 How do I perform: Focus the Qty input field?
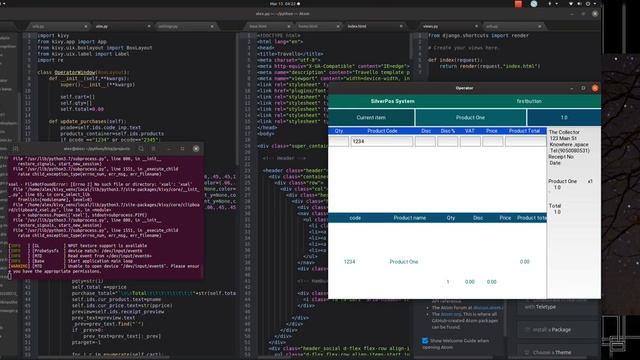click(338, 141)
